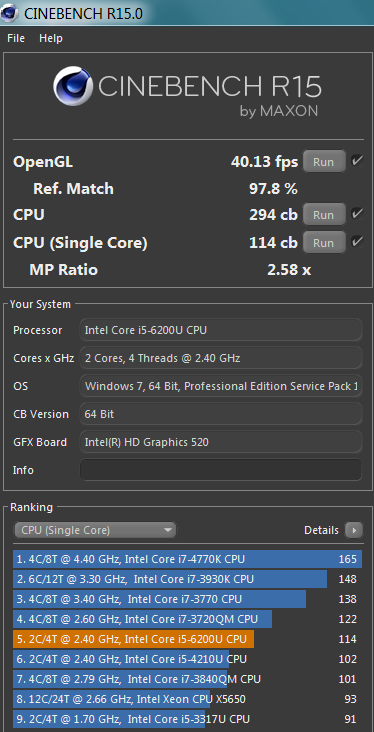
Task: Uncheck the CPU (Single Core) test checkbox
Action: pyautogui.click(x=357, y=242)
